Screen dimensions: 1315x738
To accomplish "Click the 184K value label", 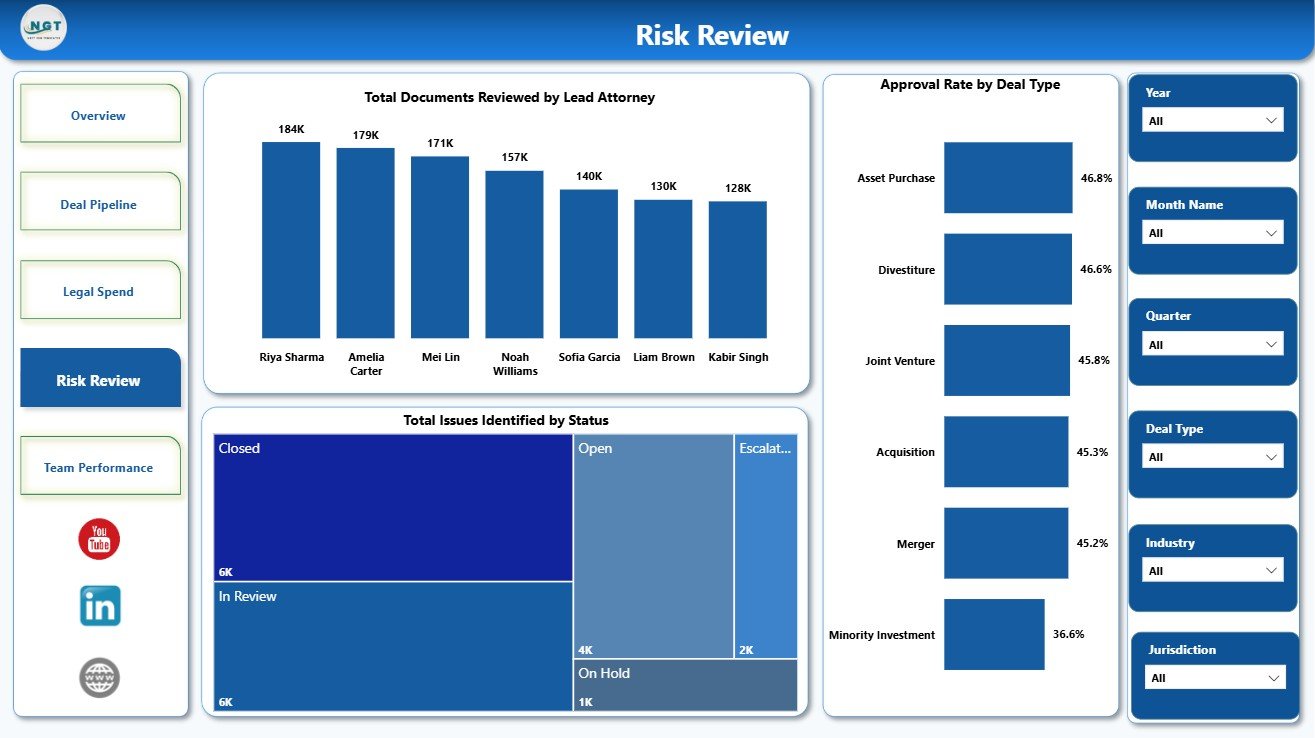I will (291, 129).
